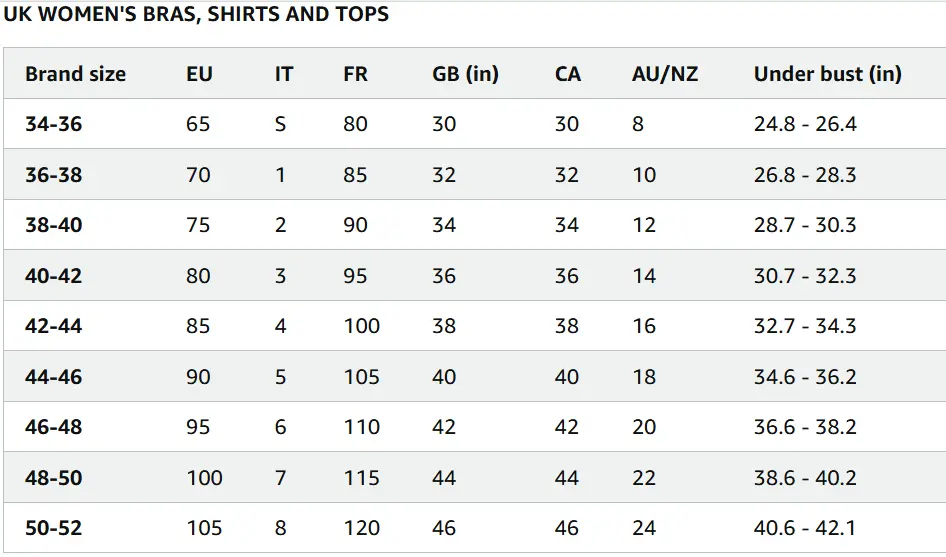Click the Under bust (in) column header
The image size is (946, 557).
pos(827,74)
